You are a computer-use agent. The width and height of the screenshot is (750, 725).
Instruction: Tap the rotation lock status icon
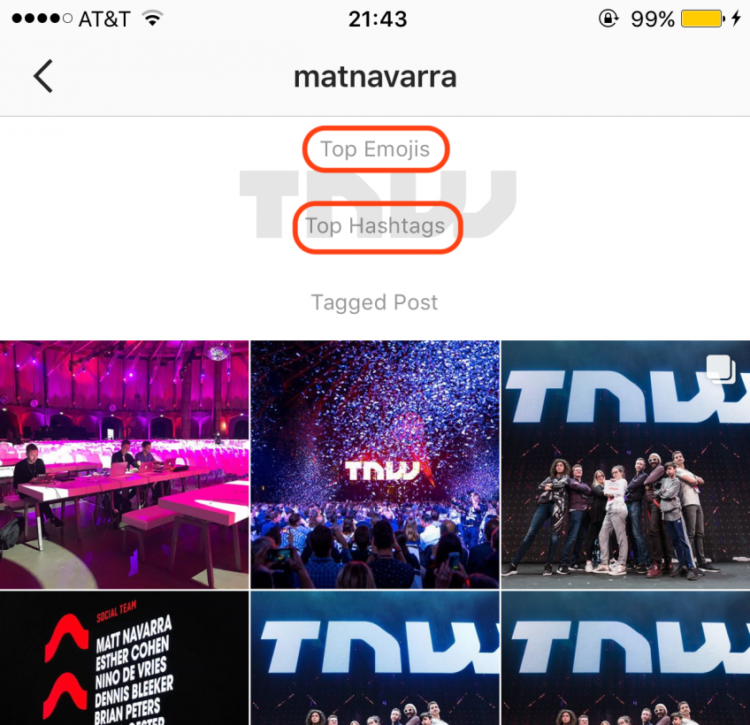pyautogui.click(x=608, y=19)
